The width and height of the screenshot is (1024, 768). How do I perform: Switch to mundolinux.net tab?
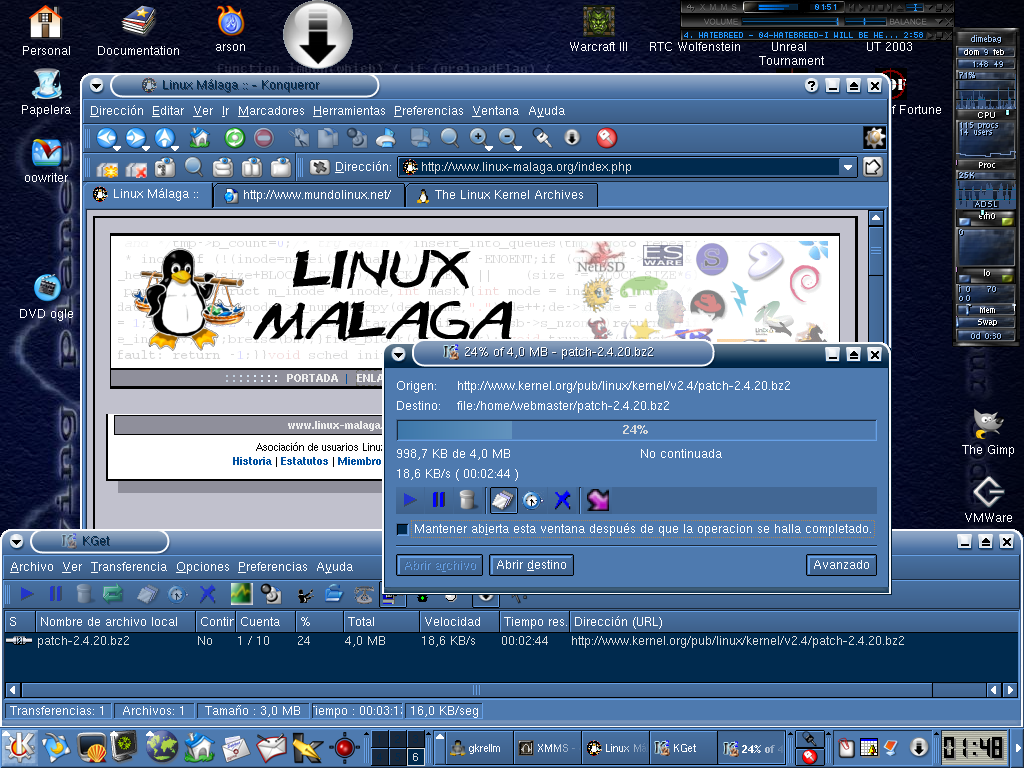pos(308,195)
